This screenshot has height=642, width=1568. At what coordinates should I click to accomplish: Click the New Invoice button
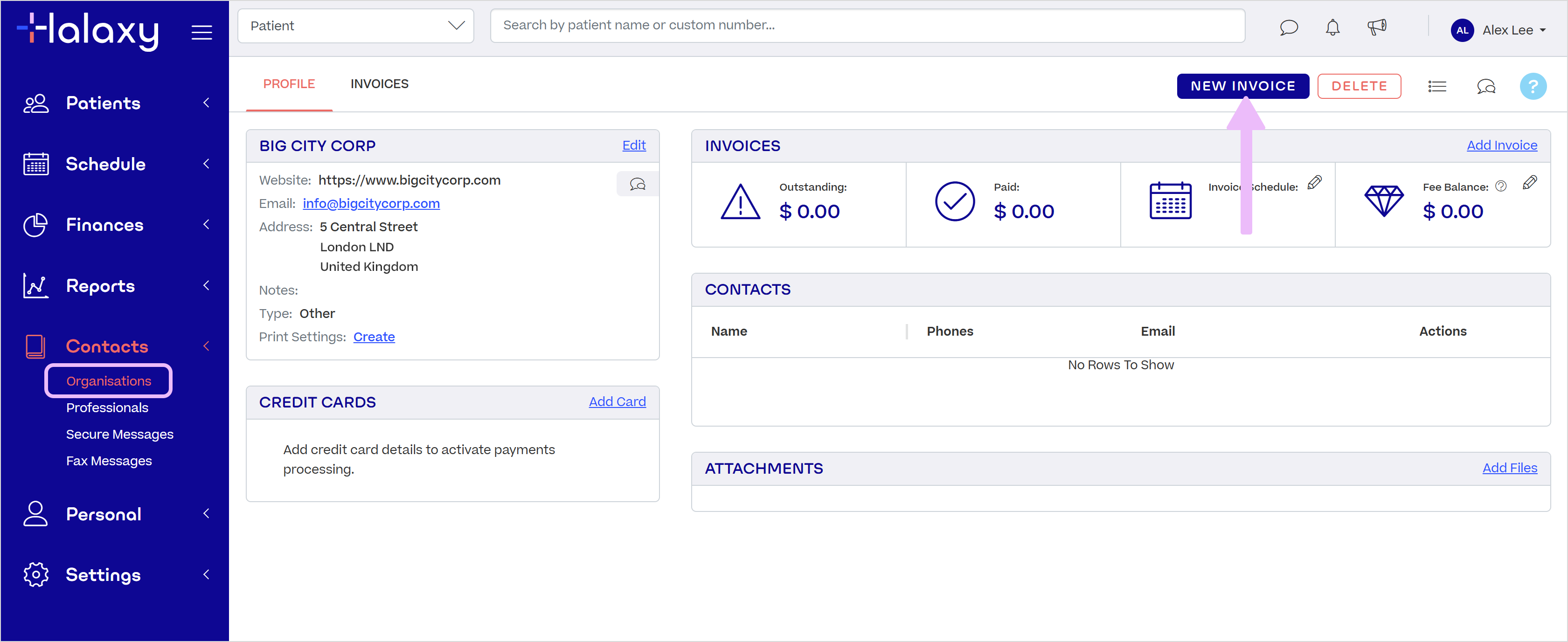point(1242,86)
